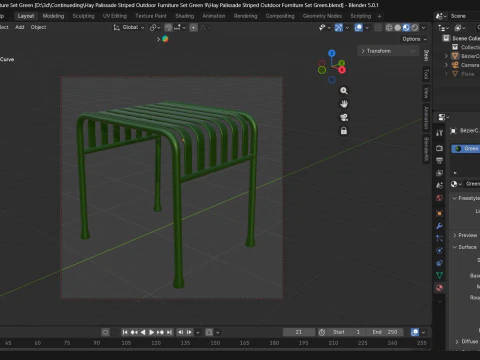480x360 pixels.
Task: Play animation forward button
Action: [151, 332]
